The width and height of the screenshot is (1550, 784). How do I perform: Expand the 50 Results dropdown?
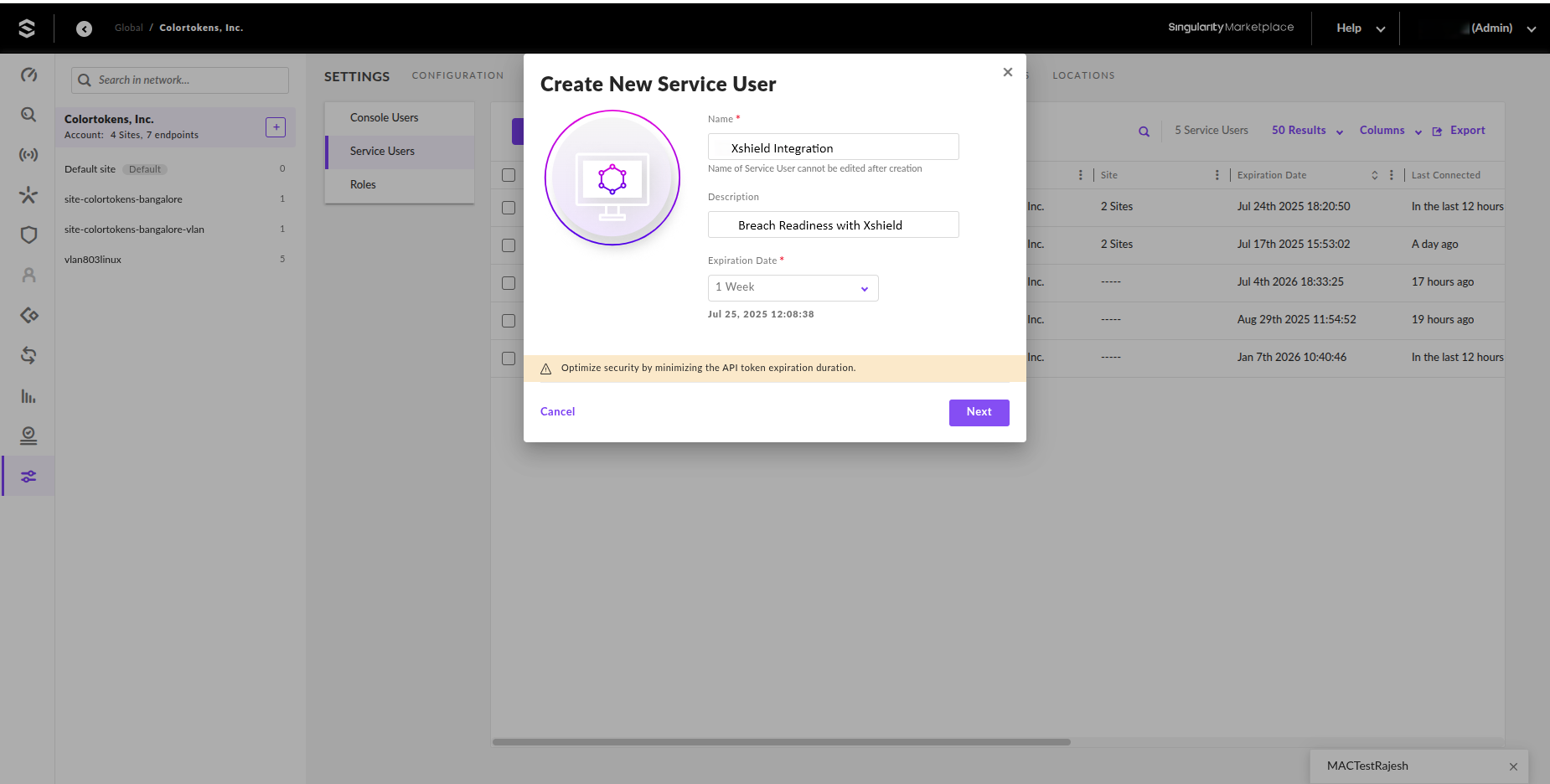pyautogui.click(x=1307, y=131)
